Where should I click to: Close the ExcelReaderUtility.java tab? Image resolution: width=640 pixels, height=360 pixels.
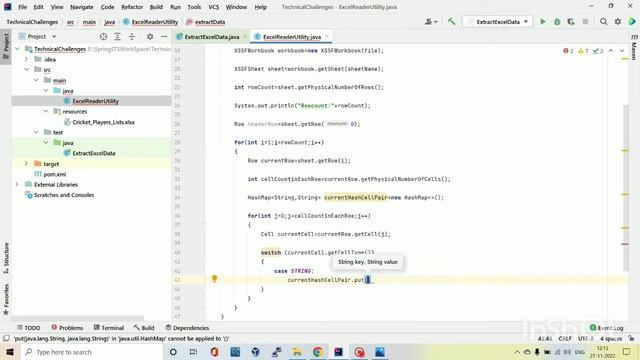pyautogui.click(x=327, y=37)
